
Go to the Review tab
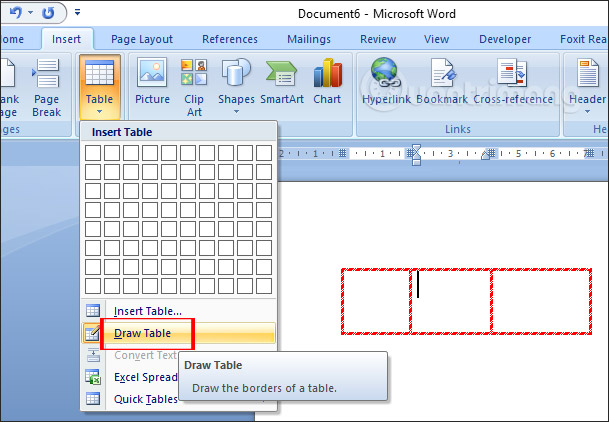[378, 39]
